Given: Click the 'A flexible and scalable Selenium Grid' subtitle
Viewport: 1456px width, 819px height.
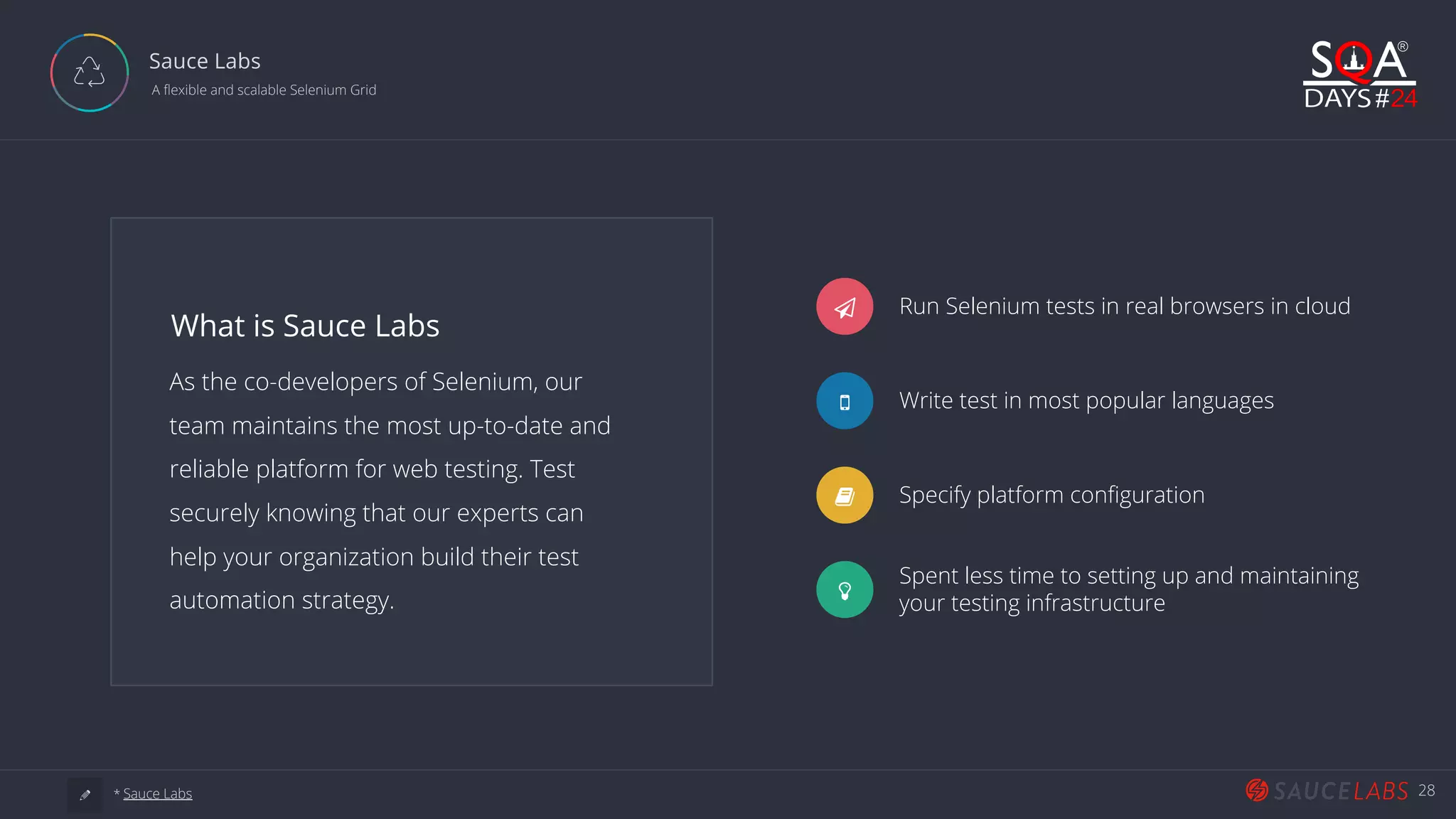Looking at the screenshot, I should (264, 90).
